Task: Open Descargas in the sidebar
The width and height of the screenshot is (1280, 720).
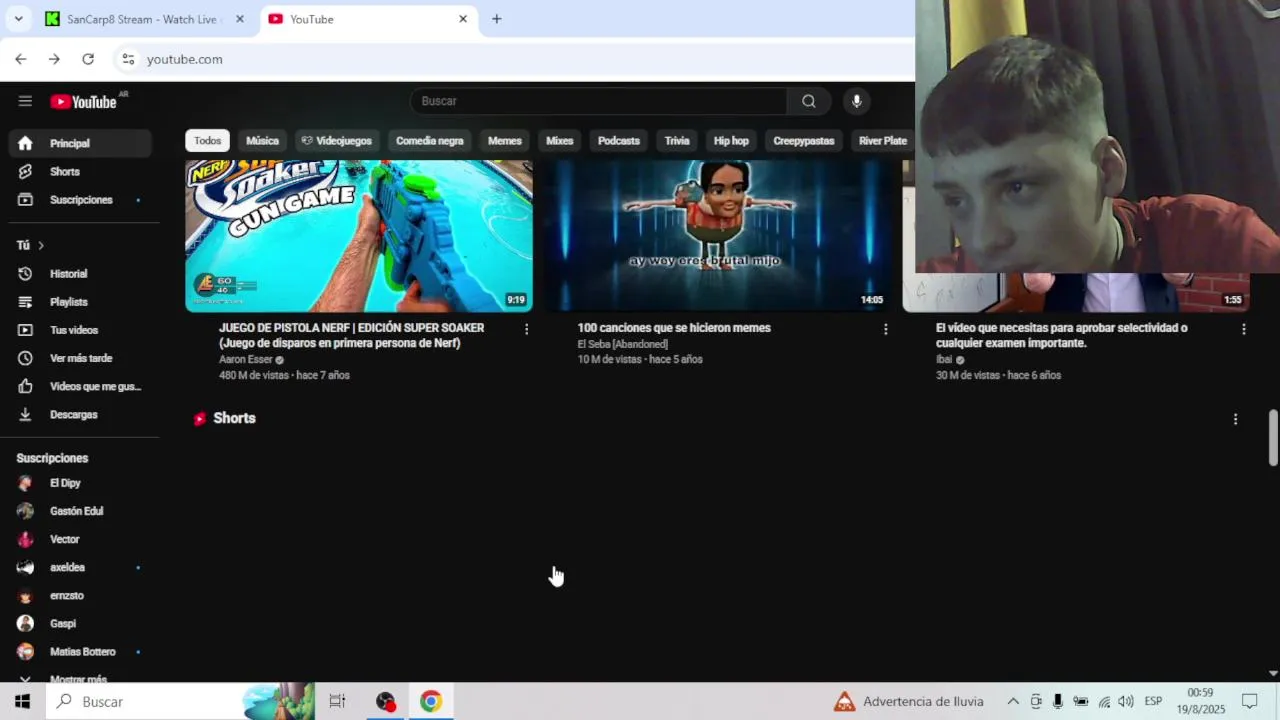Action: pyautogui.click(x=80, y=414)
